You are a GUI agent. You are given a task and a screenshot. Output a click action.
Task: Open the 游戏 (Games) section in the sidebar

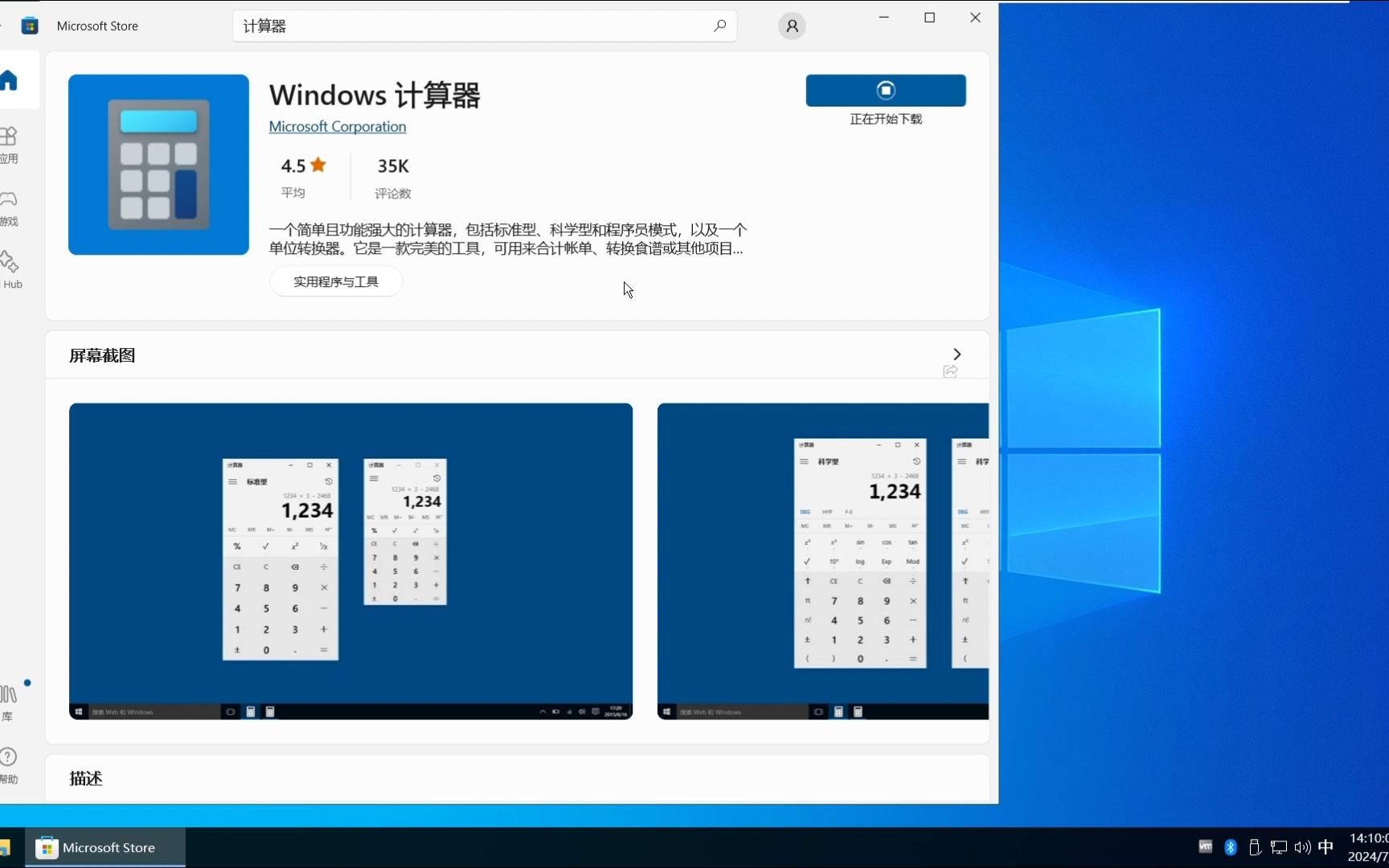tap(9, 207)
